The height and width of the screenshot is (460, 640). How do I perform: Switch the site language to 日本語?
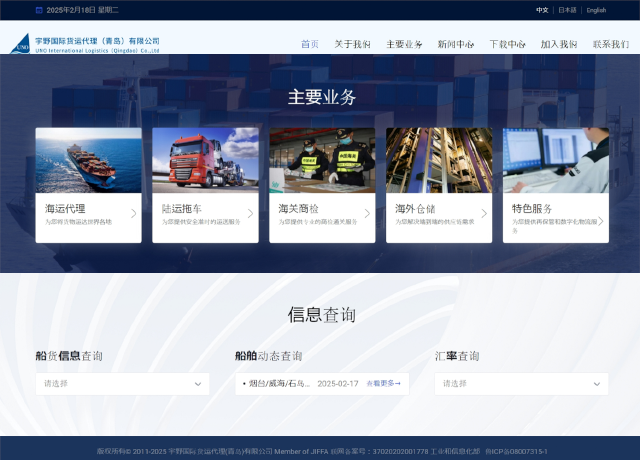[x=567, y=10]
